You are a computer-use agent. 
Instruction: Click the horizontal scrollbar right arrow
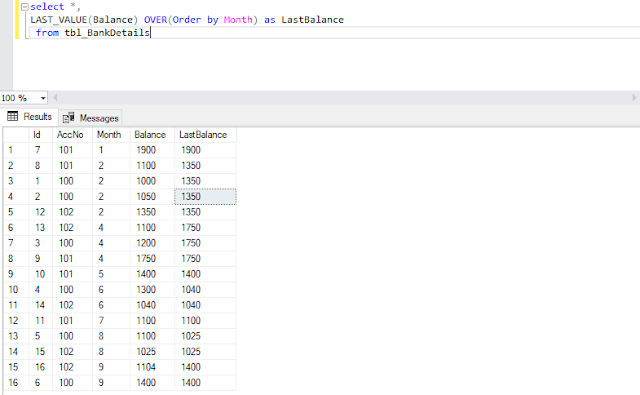[634, 98]
